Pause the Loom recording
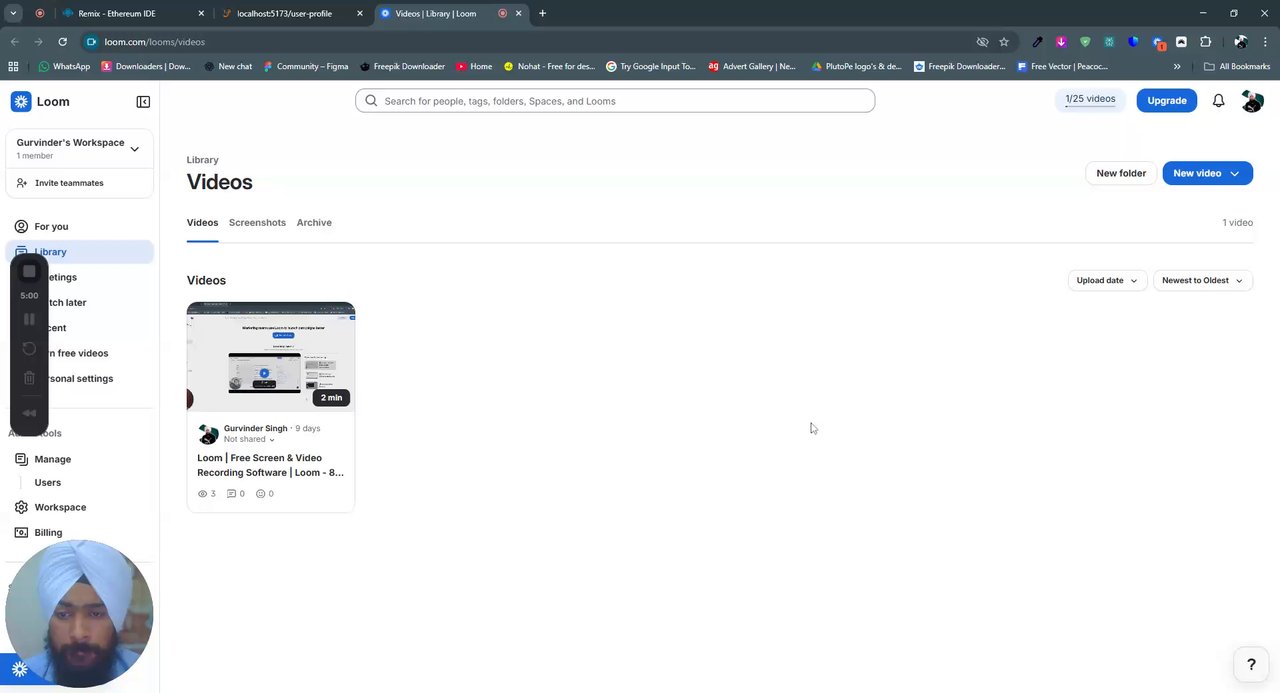Screen dimensions: 1280x693 tap(29, 319)
